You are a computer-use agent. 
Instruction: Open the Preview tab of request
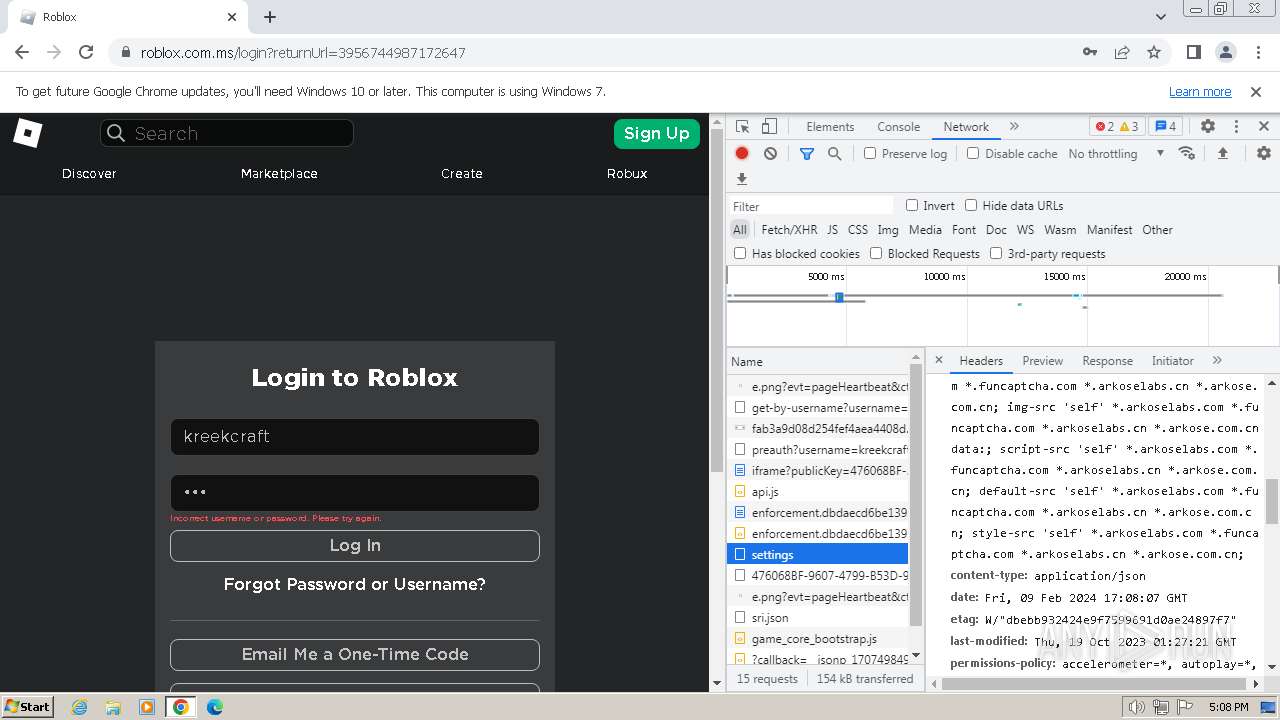pyautogui.click(x=1042, y=361)
